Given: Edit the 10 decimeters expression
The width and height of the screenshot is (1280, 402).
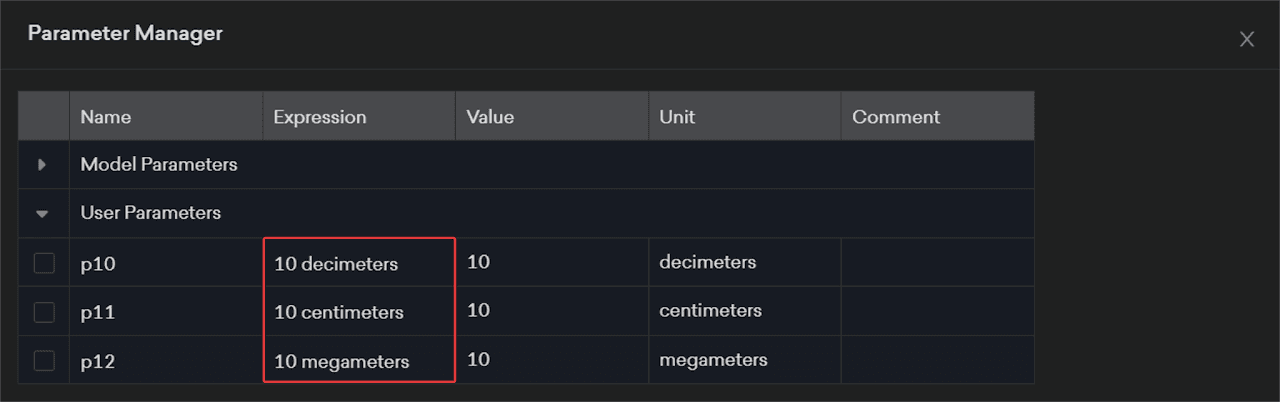Looking at the screenshot, I should tap(336, 264).
